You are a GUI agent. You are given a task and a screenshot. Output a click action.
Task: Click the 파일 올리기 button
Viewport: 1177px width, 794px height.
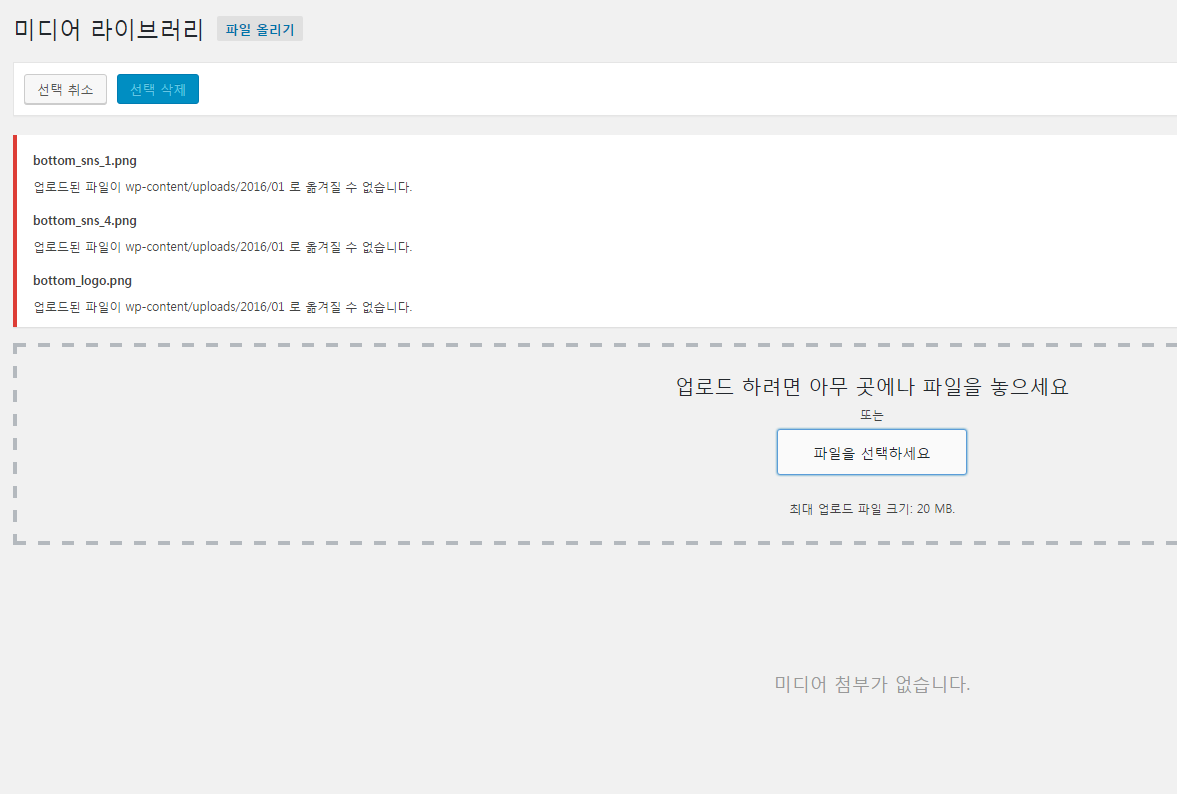pyautogui.click(x=260, y=30)
